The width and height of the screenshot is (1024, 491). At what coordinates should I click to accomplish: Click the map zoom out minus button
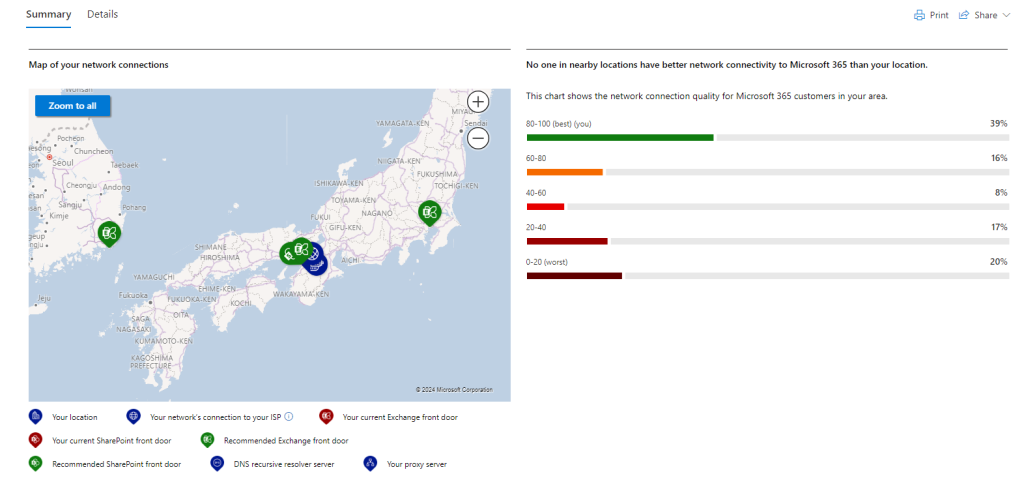(479, 138)
